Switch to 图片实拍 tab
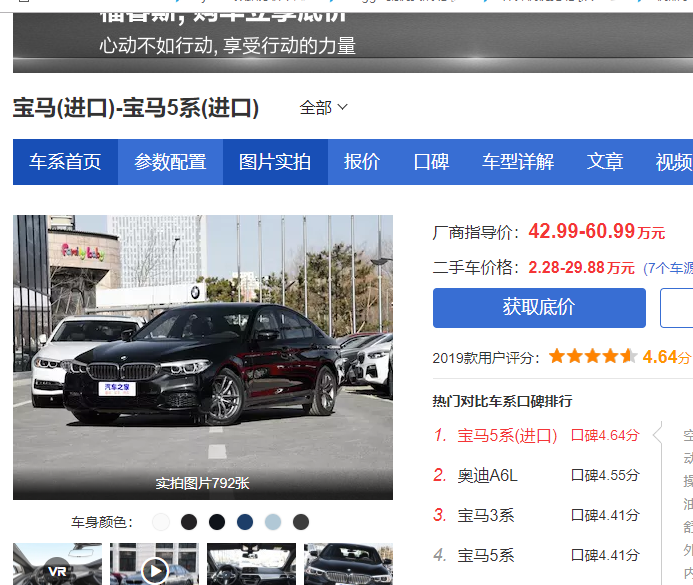Screen dimensions: 693x585 coord(275,162)
